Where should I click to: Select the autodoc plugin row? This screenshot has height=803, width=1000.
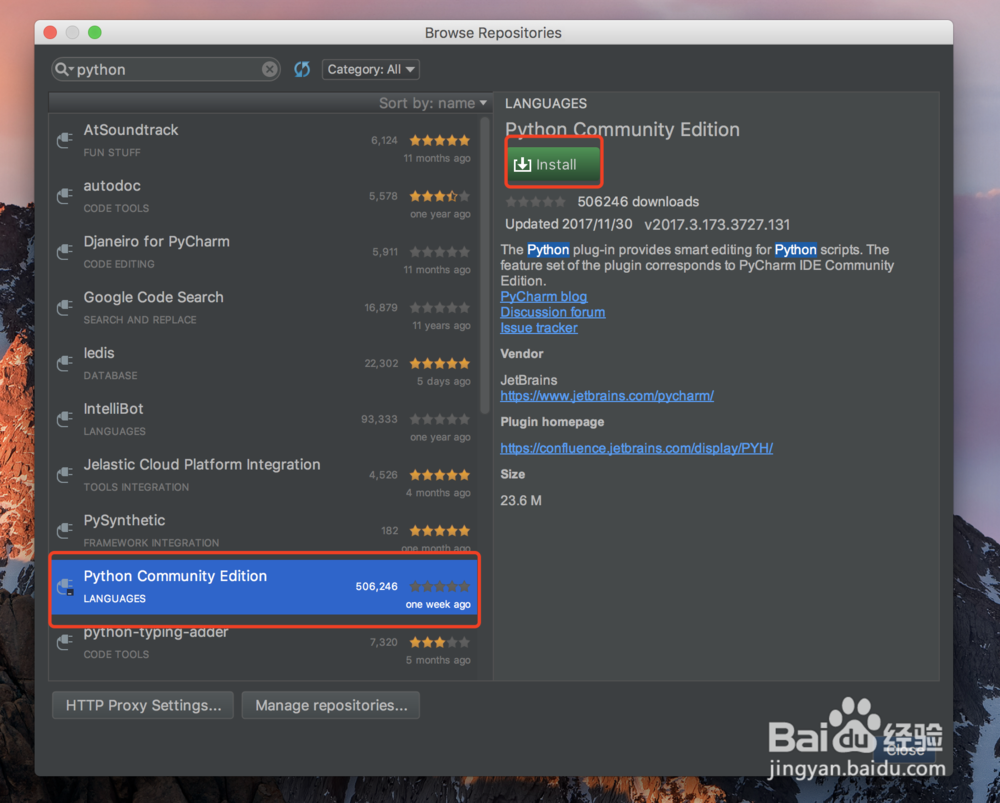263,196
